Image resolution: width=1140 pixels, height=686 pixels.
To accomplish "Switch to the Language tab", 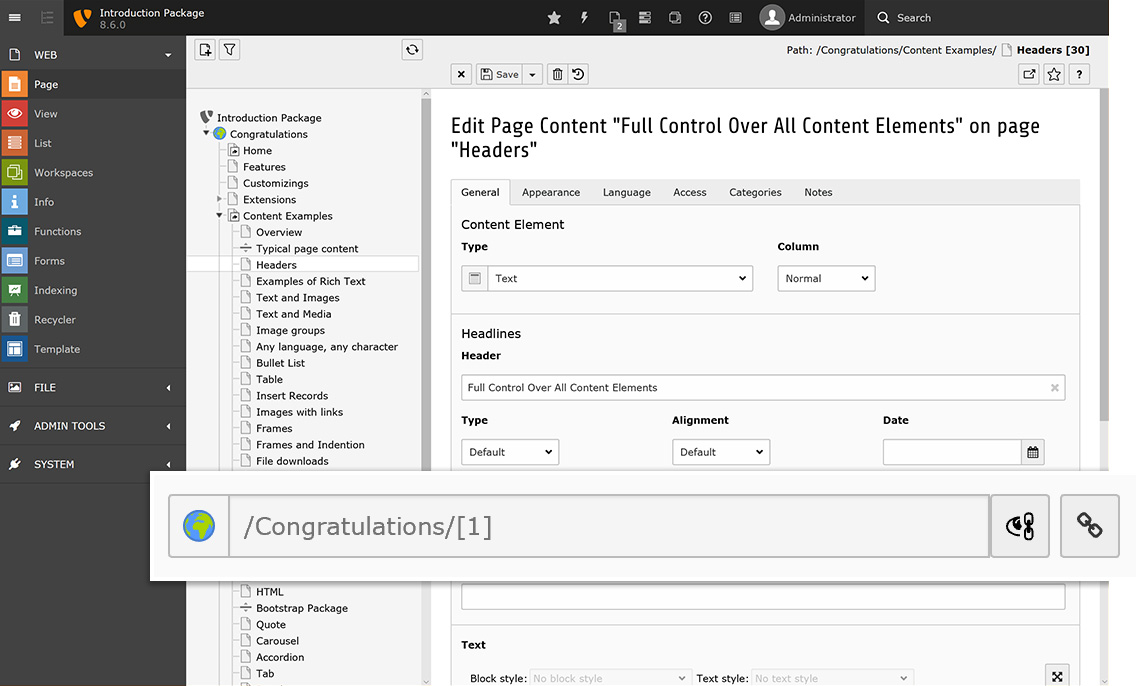I will coord(627,193).
